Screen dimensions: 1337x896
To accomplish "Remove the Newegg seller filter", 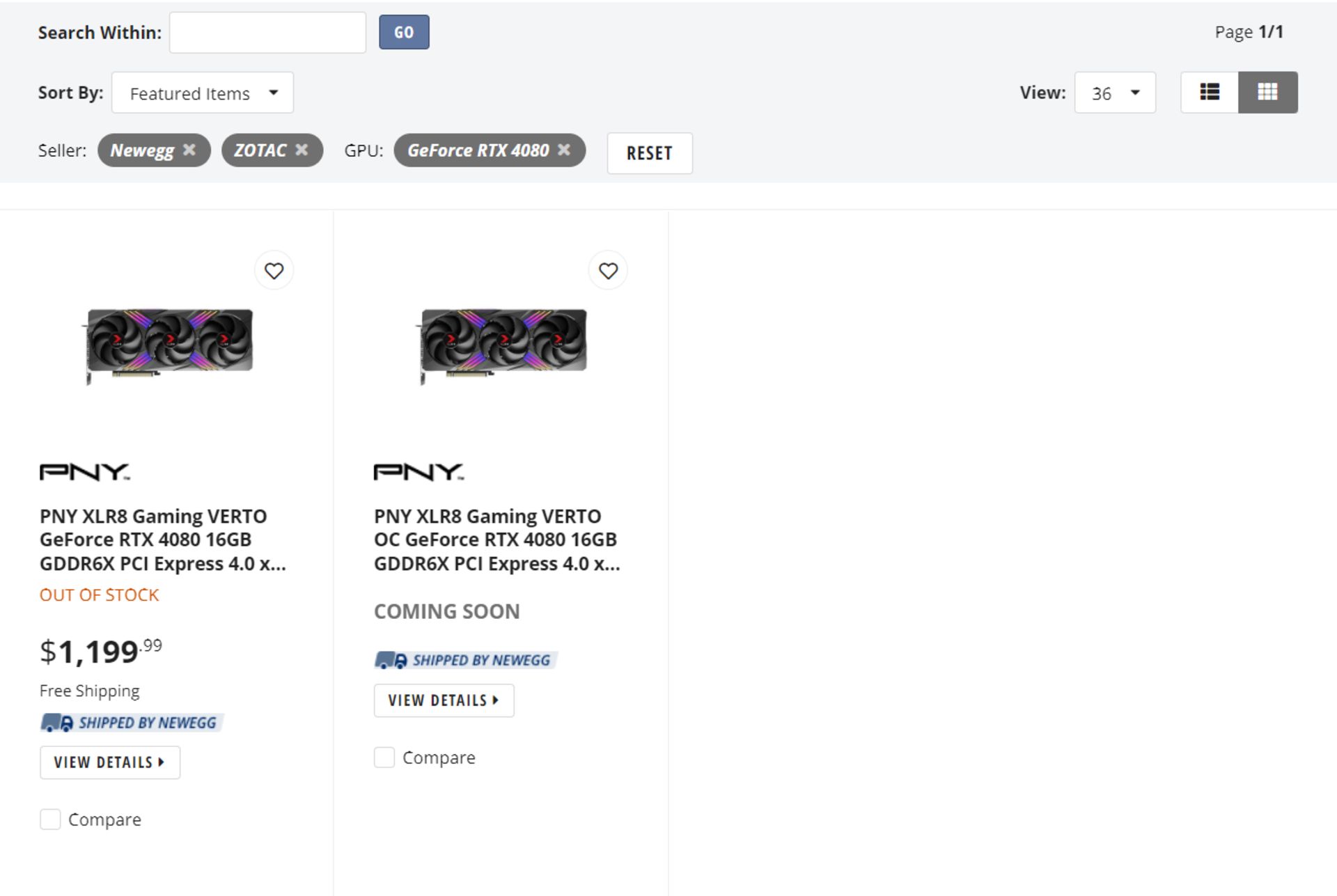I will pos(189,150).
